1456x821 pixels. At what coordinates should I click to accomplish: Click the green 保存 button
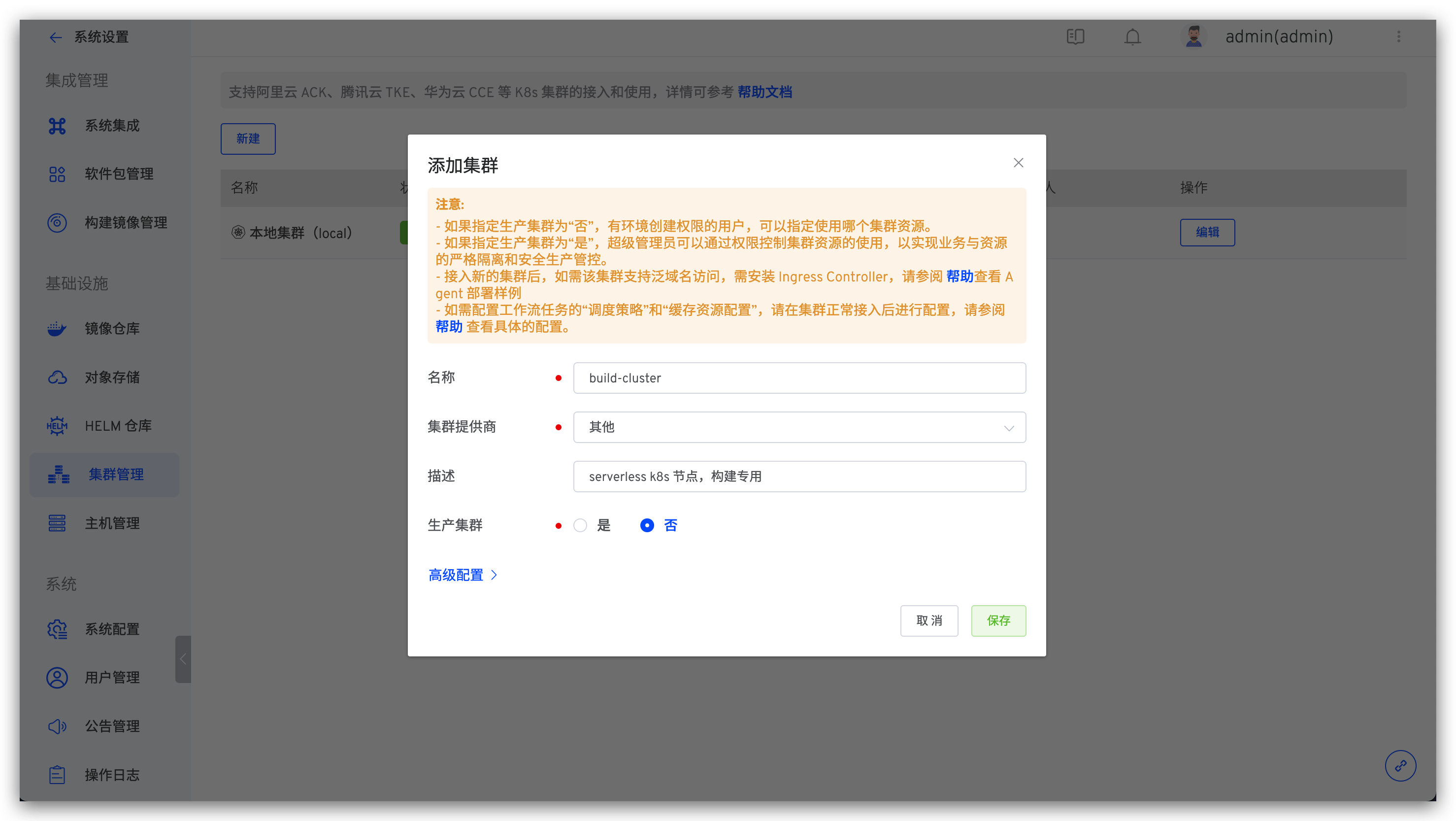[x=998, y=621]
